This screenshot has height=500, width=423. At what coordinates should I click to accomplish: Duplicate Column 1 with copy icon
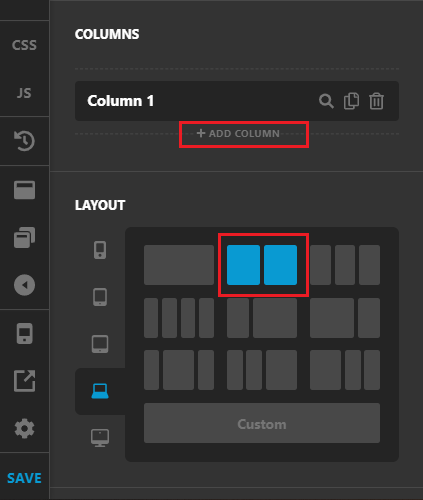pos(351,101)
